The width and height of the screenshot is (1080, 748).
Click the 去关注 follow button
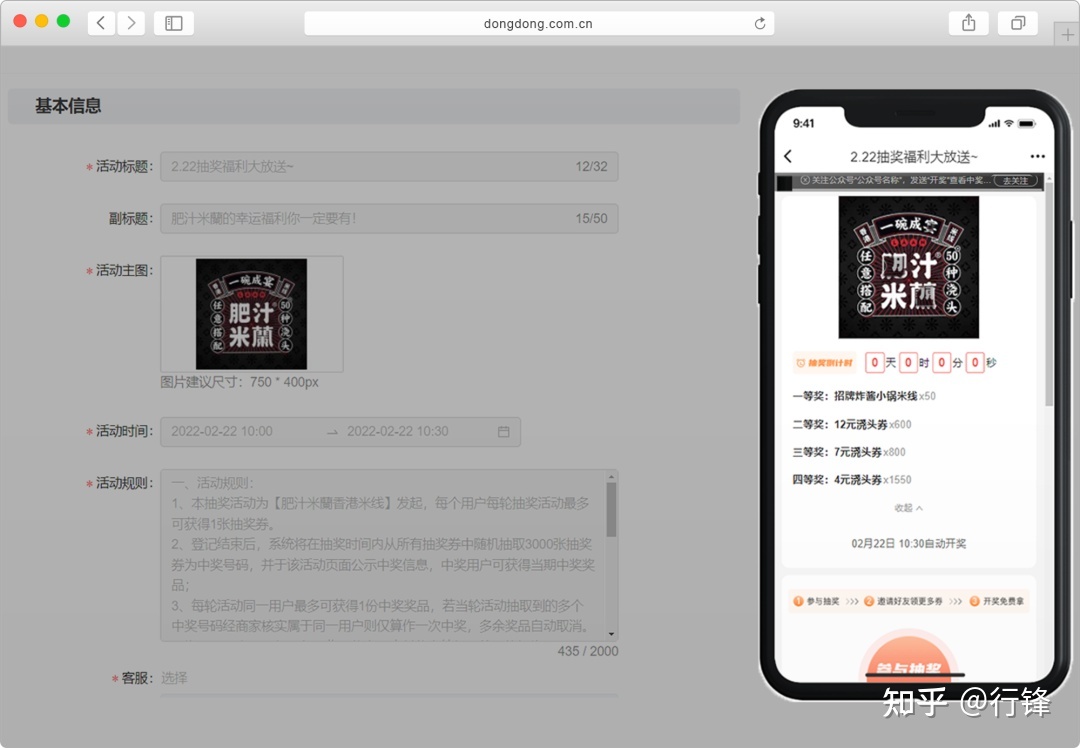pyautogui.click(x=1015, y=181)
